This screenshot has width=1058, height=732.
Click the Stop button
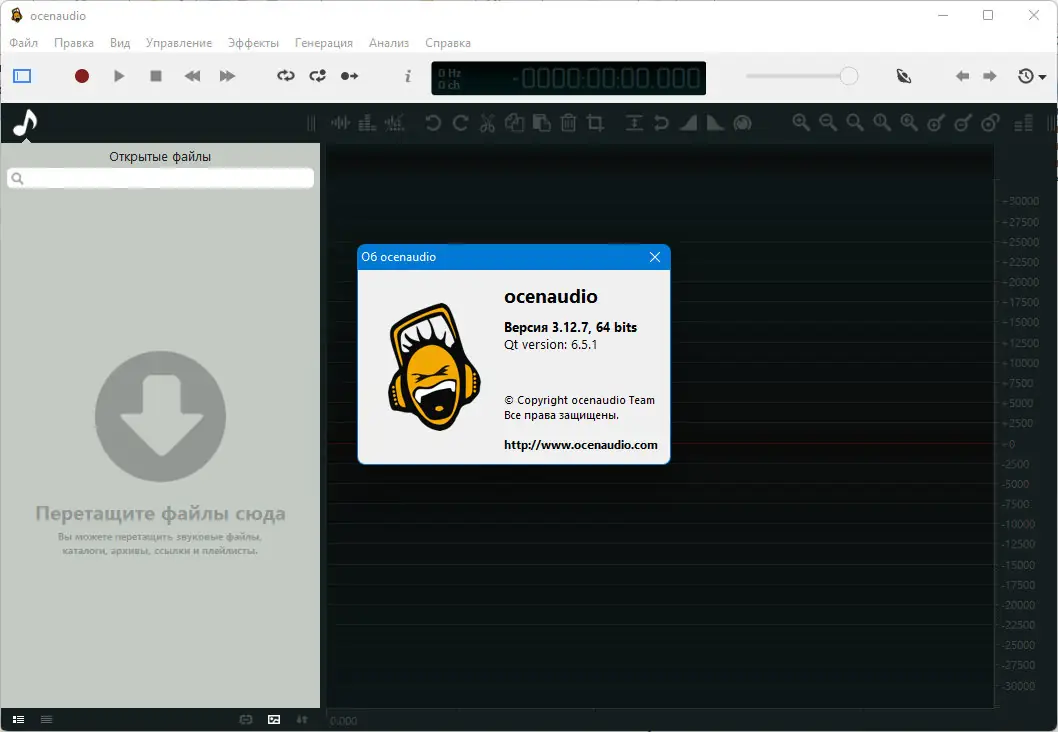tap(156, 76)
